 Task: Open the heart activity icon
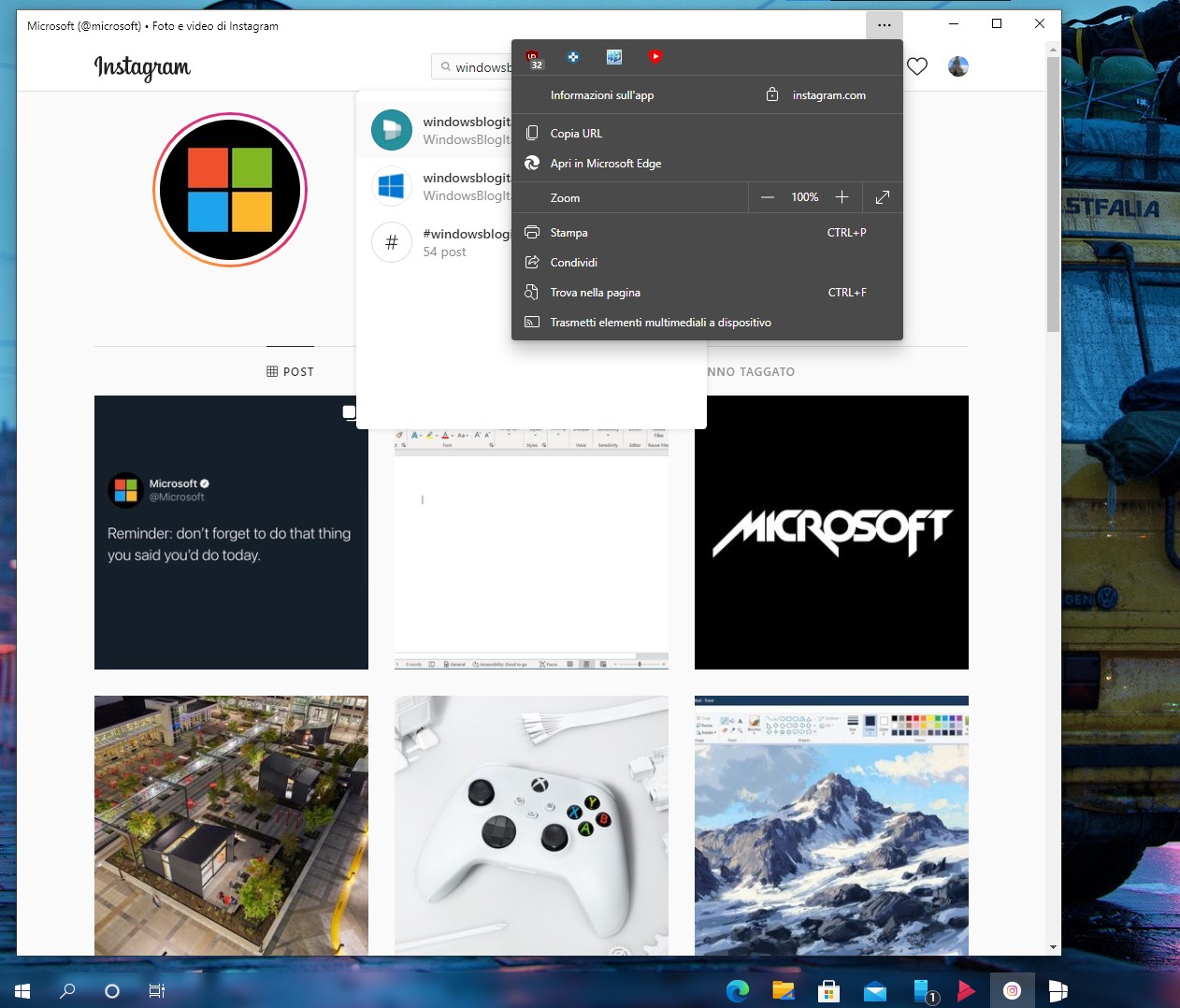[x=917, y=66]
